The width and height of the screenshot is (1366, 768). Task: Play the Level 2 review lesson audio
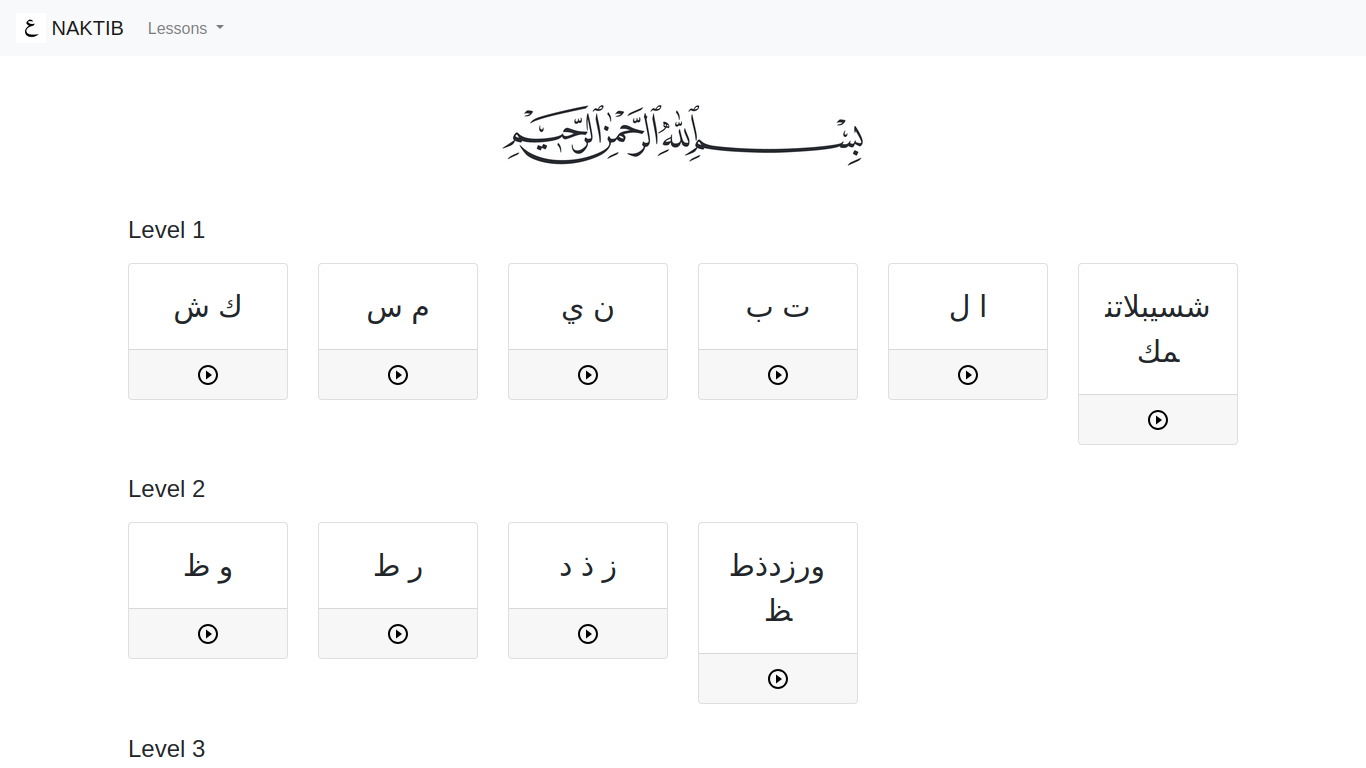777,678
